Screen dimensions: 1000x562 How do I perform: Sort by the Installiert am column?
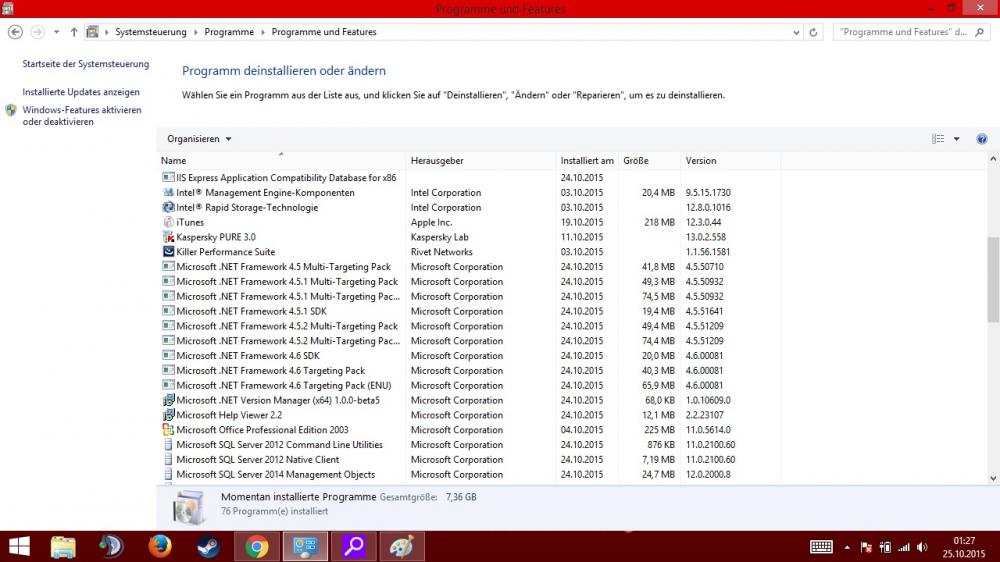click(x=587, y=160)
